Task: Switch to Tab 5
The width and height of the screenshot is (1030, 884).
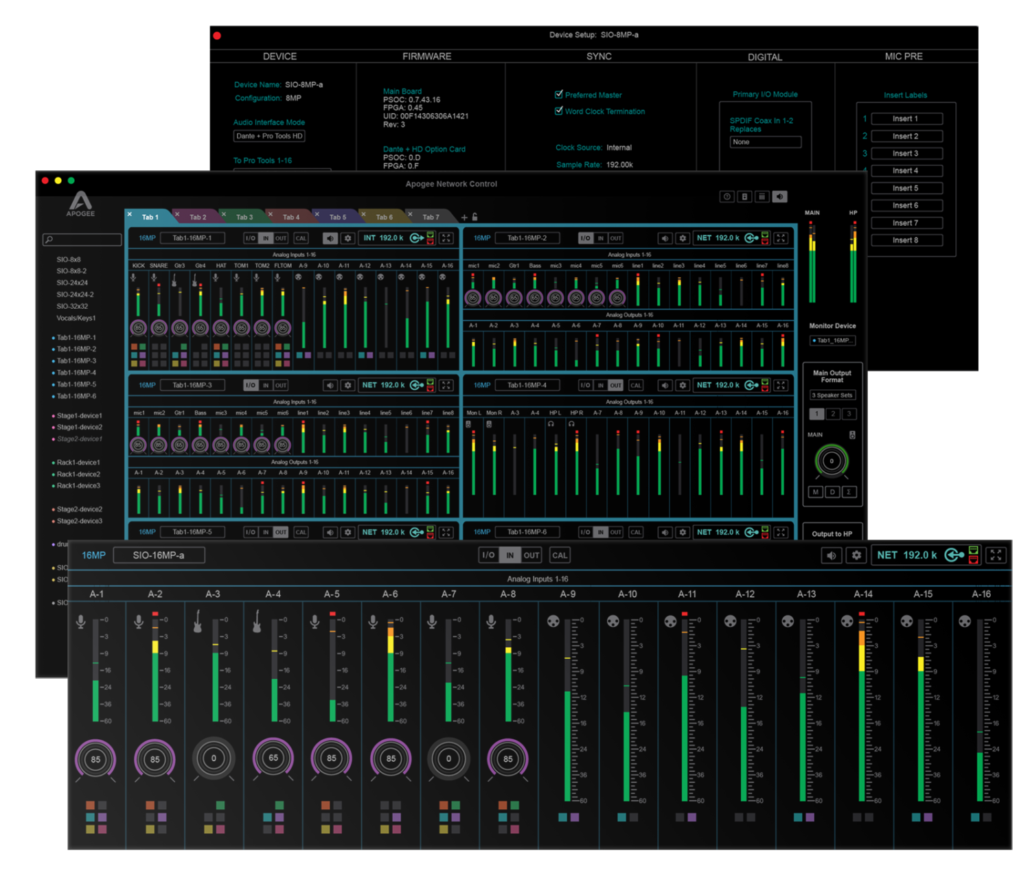Action: click(338, 217)
